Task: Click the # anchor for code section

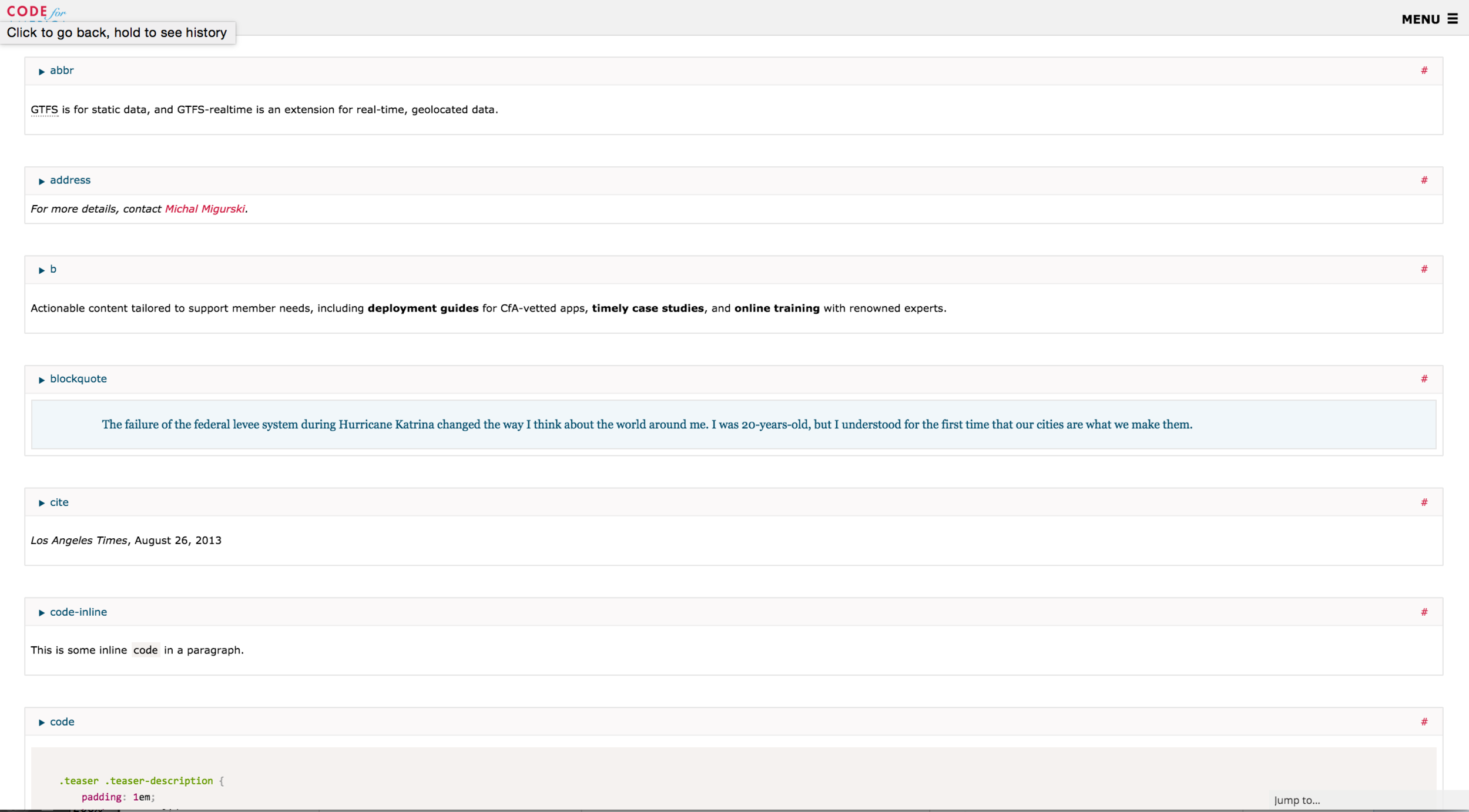Action: (x=1424, y=722)
